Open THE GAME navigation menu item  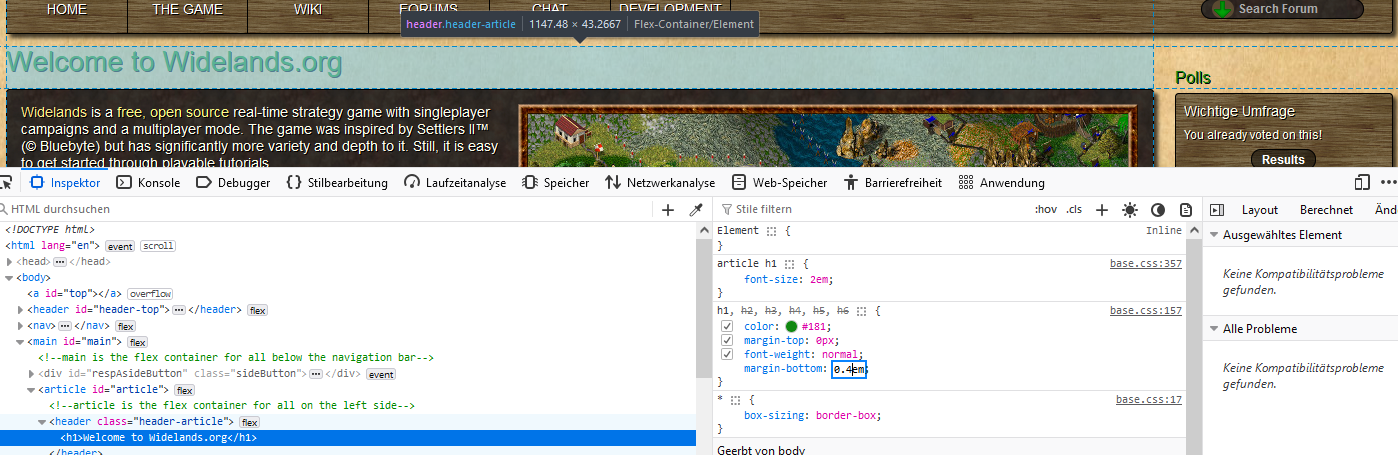pos(187,9)
